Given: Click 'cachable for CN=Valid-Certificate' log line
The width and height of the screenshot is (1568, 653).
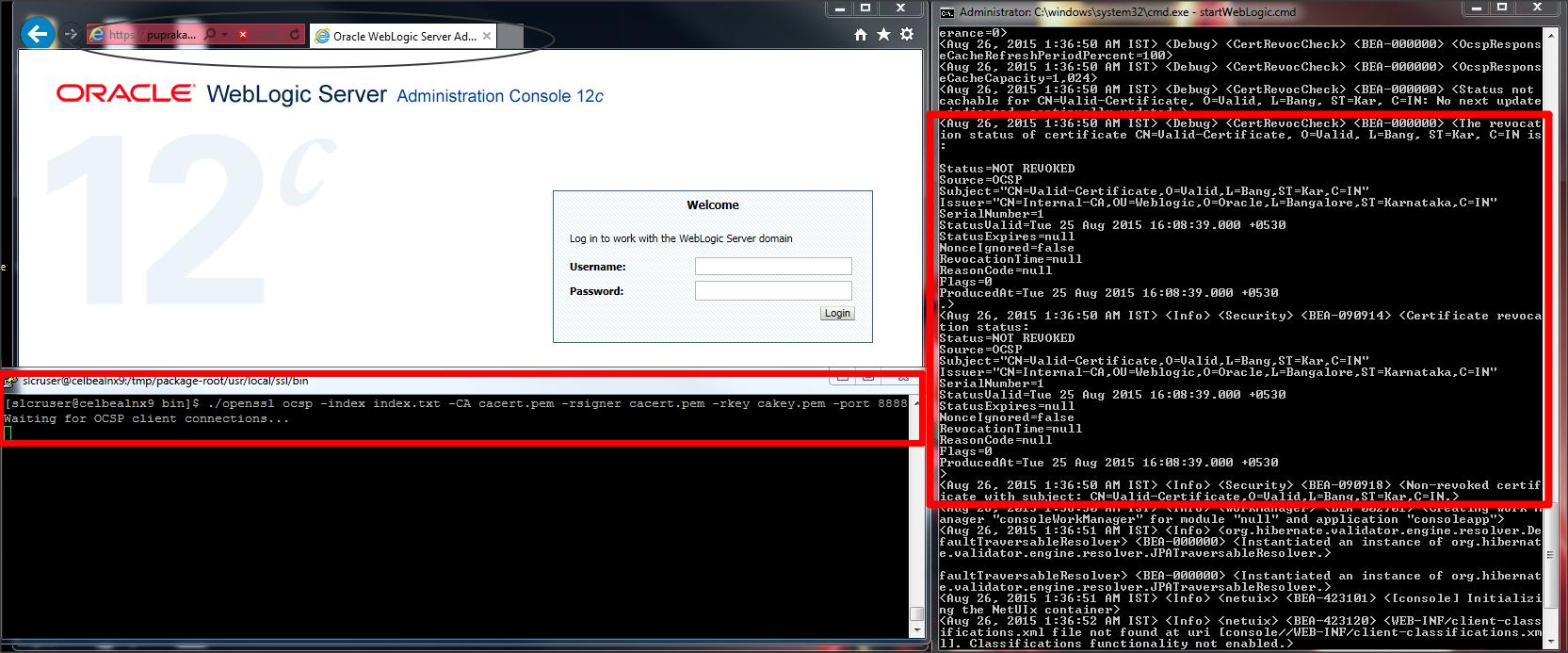Looking at the screenshot, I should (1240, 101).
